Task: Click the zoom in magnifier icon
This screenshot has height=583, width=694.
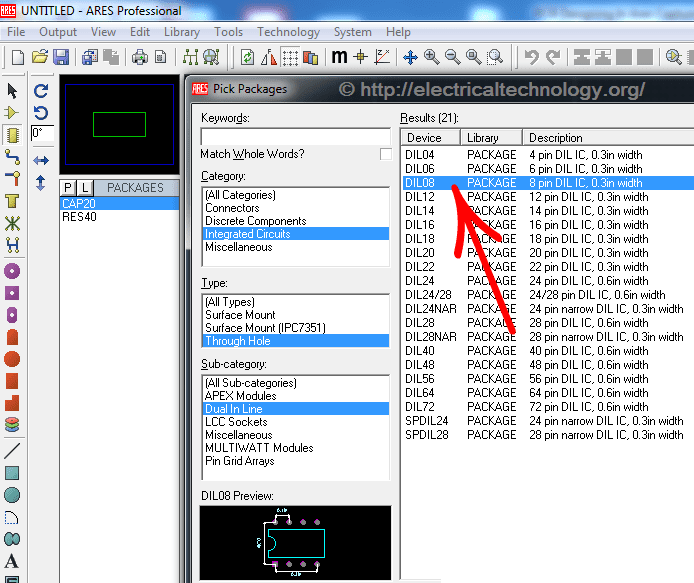Action: click(432, 57)
